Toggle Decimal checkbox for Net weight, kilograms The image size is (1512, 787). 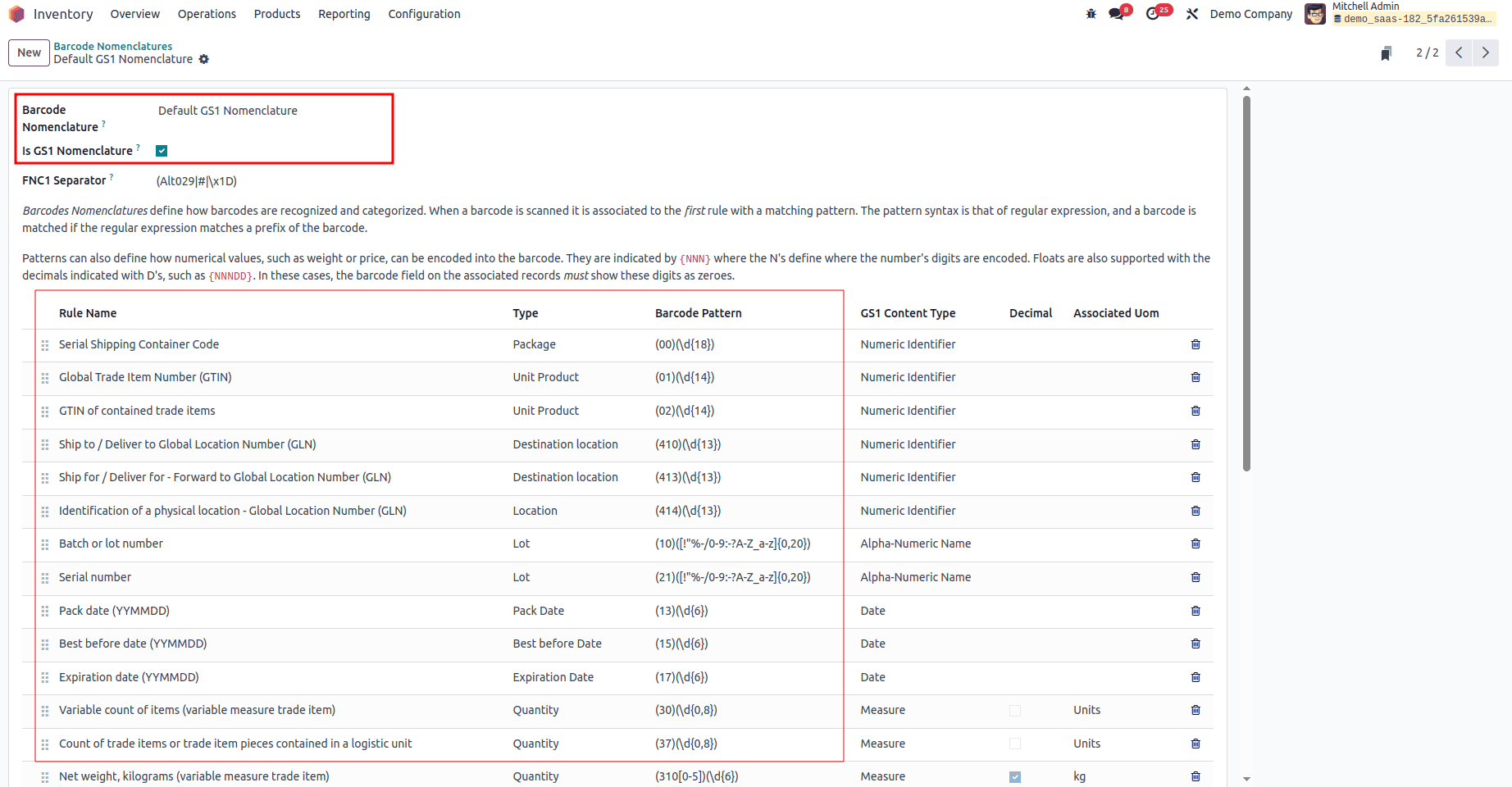click(1015, 777)
